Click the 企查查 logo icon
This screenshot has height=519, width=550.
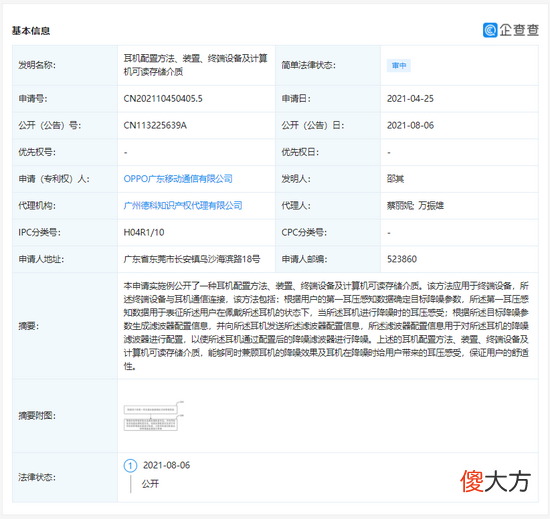pos(490,30)
